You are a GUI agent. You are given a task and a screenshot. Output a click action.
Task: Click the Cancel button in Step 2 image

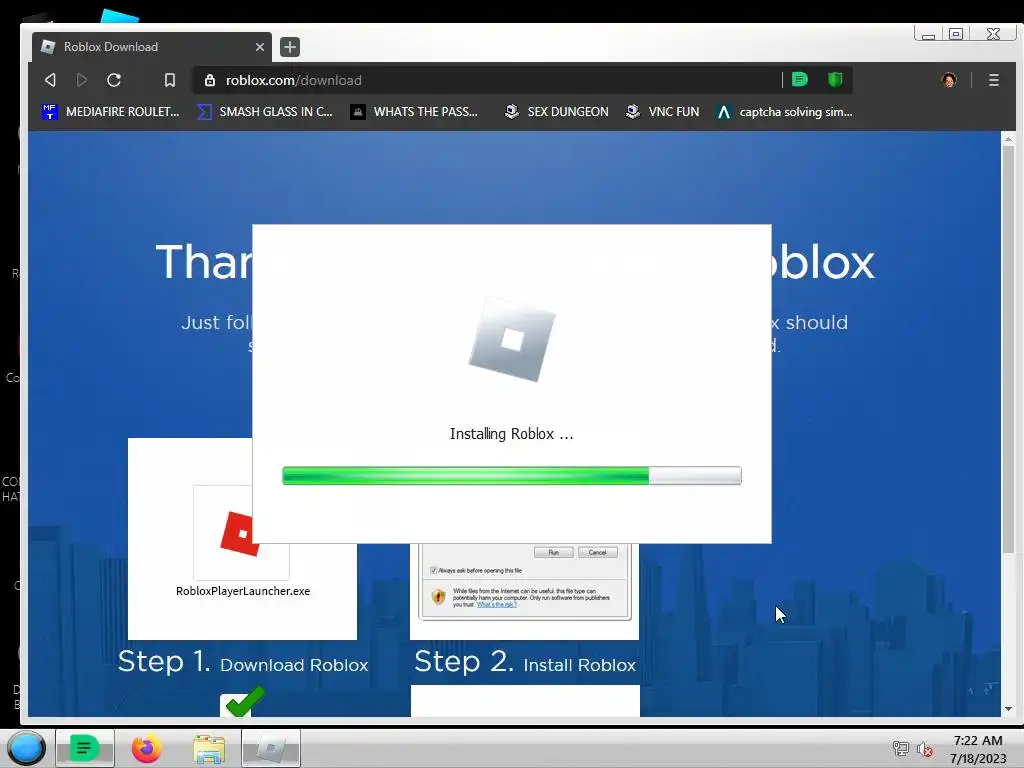coord(598,552)
